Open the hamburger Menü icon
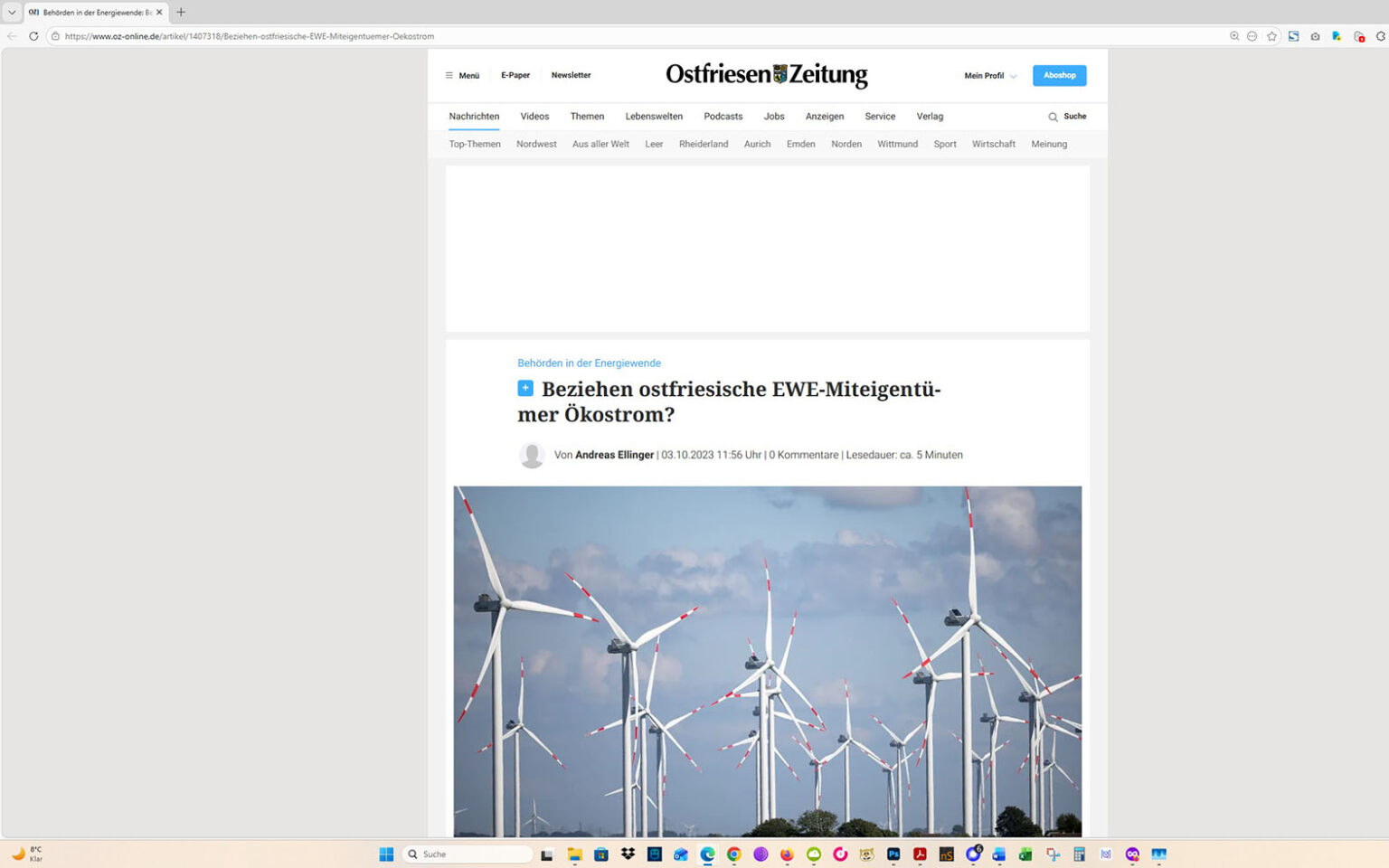1389x868 pixels. click(x=449, y=75)
